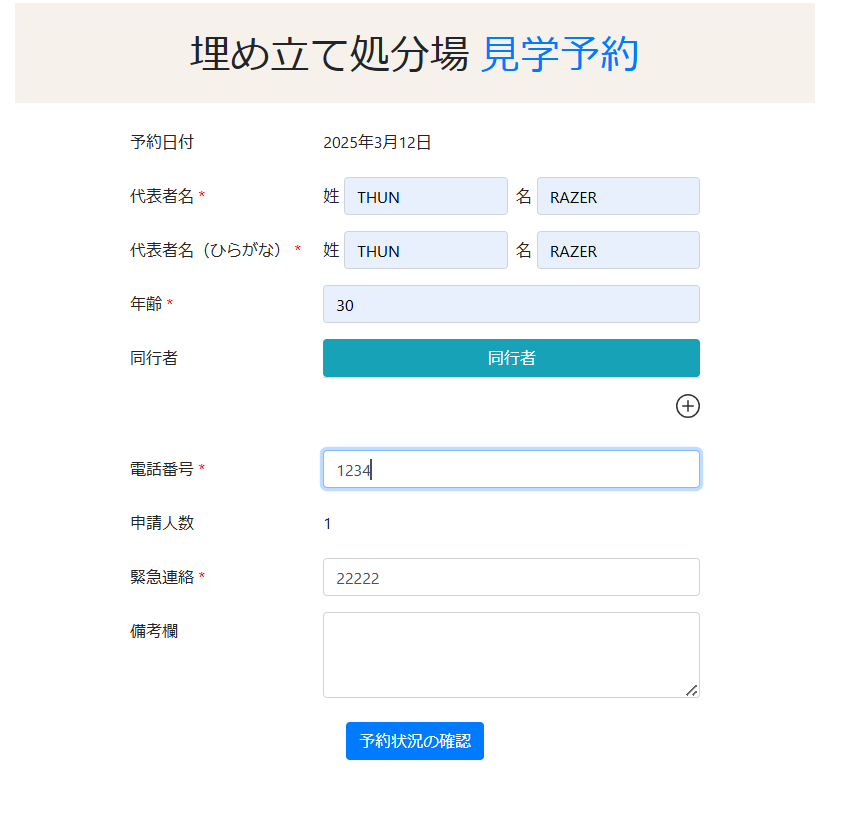Click into the 電話番号 input field
851x820 pixels.
(511, 469)
